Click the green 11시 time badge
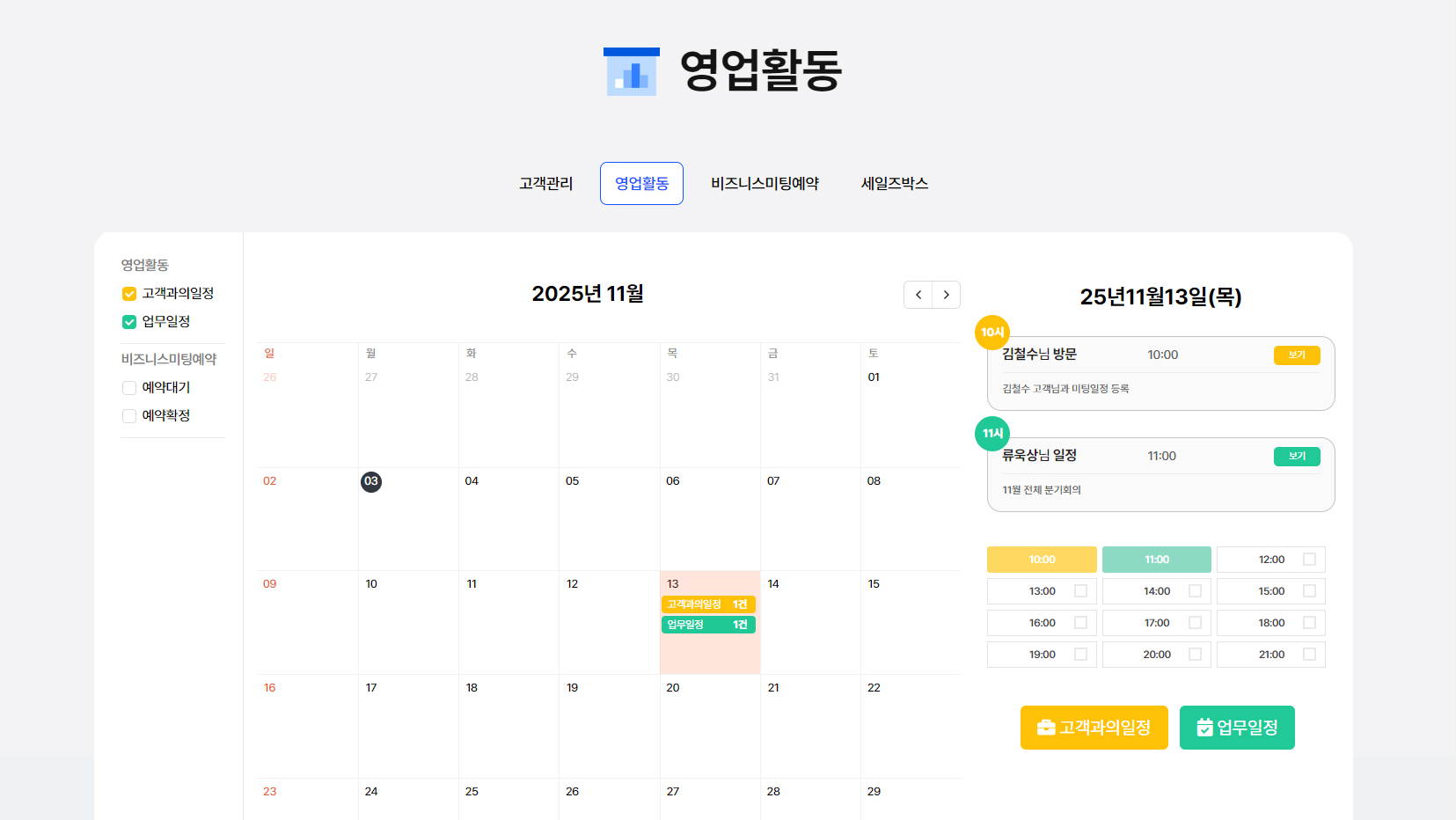 click(x=992, y=434)
